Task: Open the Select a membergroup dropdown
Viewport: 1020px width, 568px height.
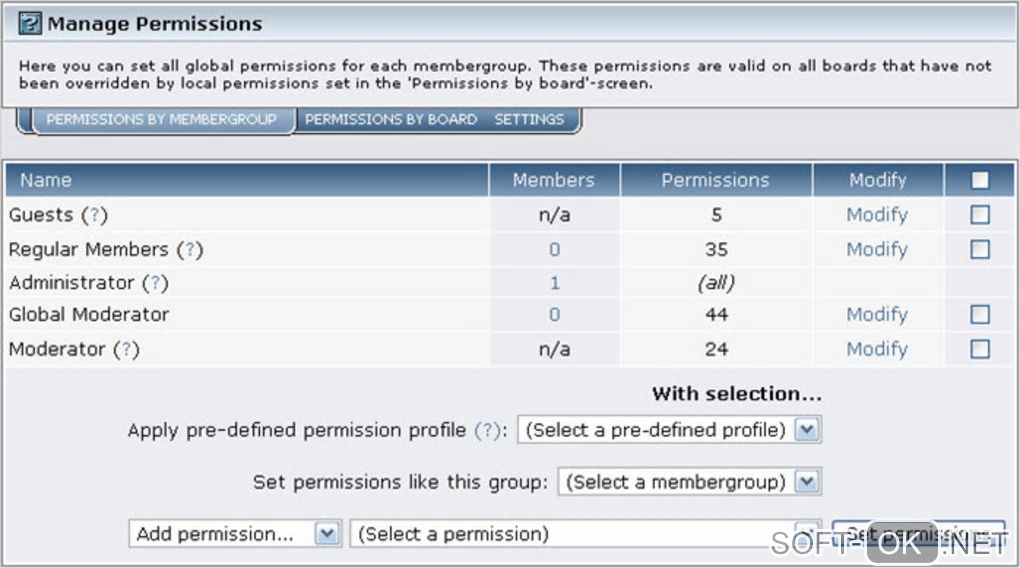Action: 808,482
